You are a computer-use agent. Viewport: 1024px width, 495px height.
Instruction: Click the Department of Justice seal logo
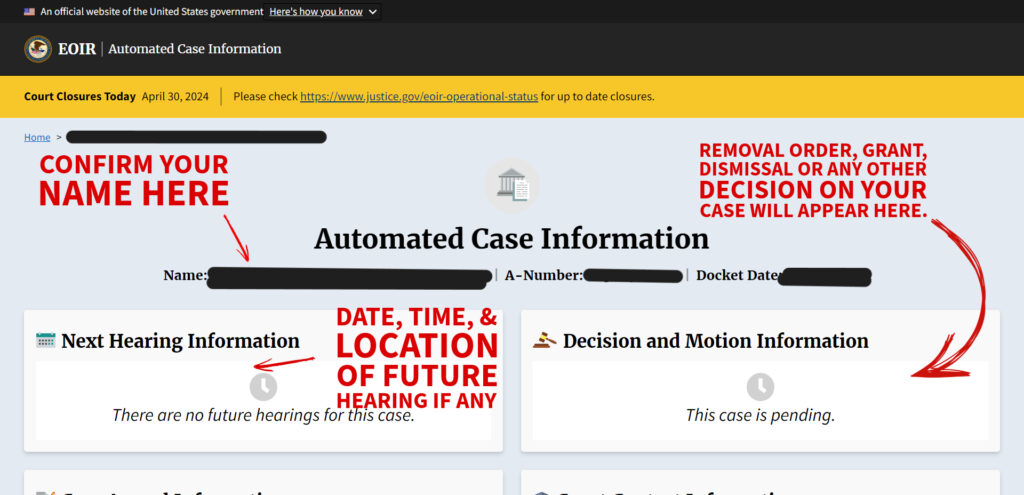38,49
